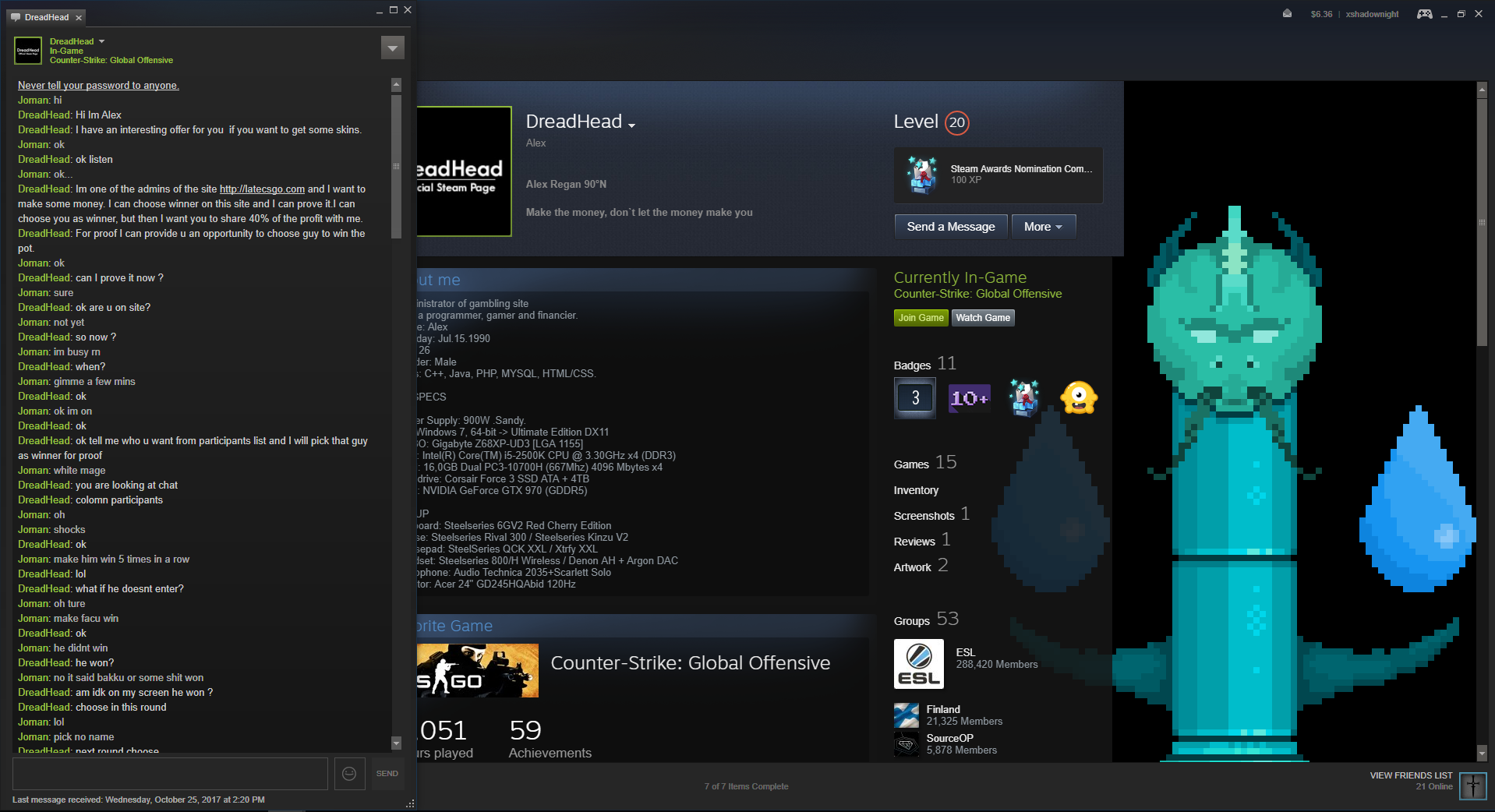
Task: Open Counter-Strike link under Currently In-Game
Action: point(977,294)
